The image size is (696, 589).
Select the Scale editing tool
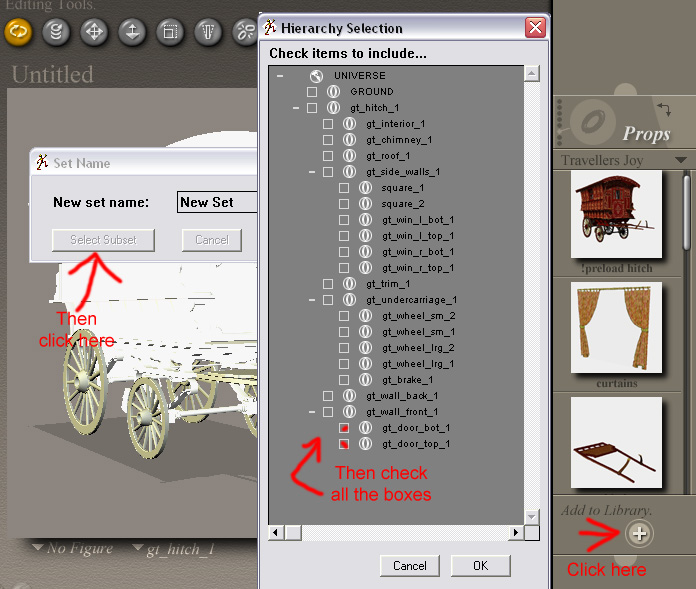point(170,32)
